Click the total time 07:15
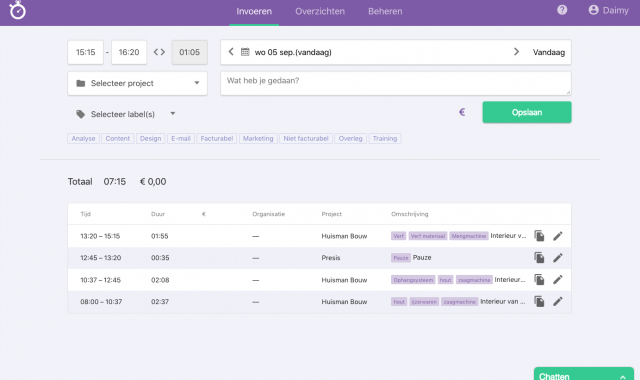The image size is (640, 380). (115, 182)
